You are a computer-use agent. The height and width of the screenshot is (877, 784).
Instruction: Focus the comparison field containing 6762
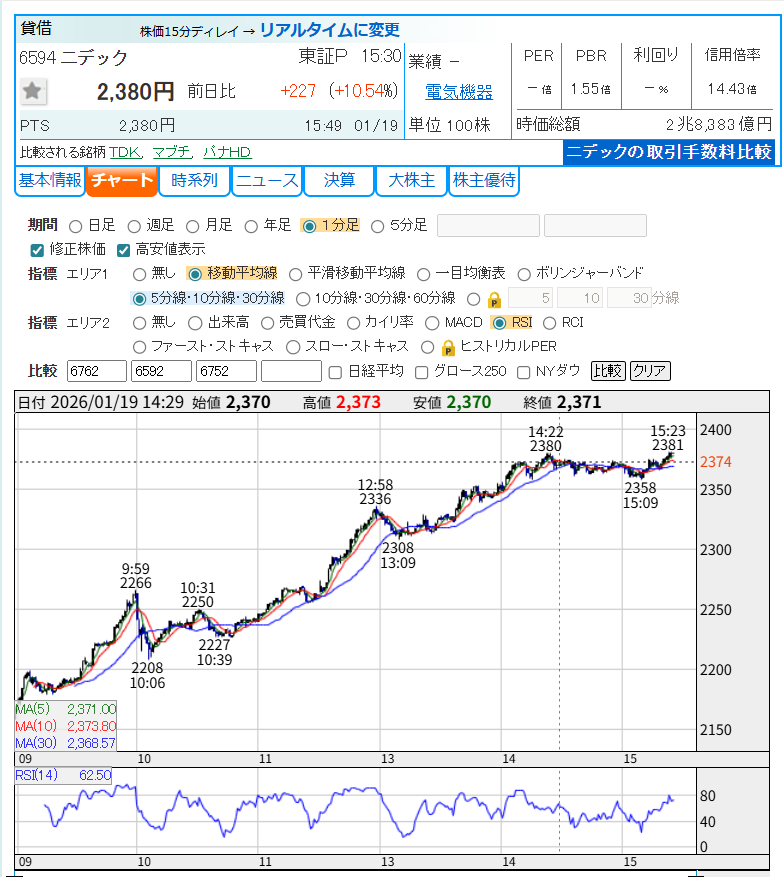(x=97, y=371)
